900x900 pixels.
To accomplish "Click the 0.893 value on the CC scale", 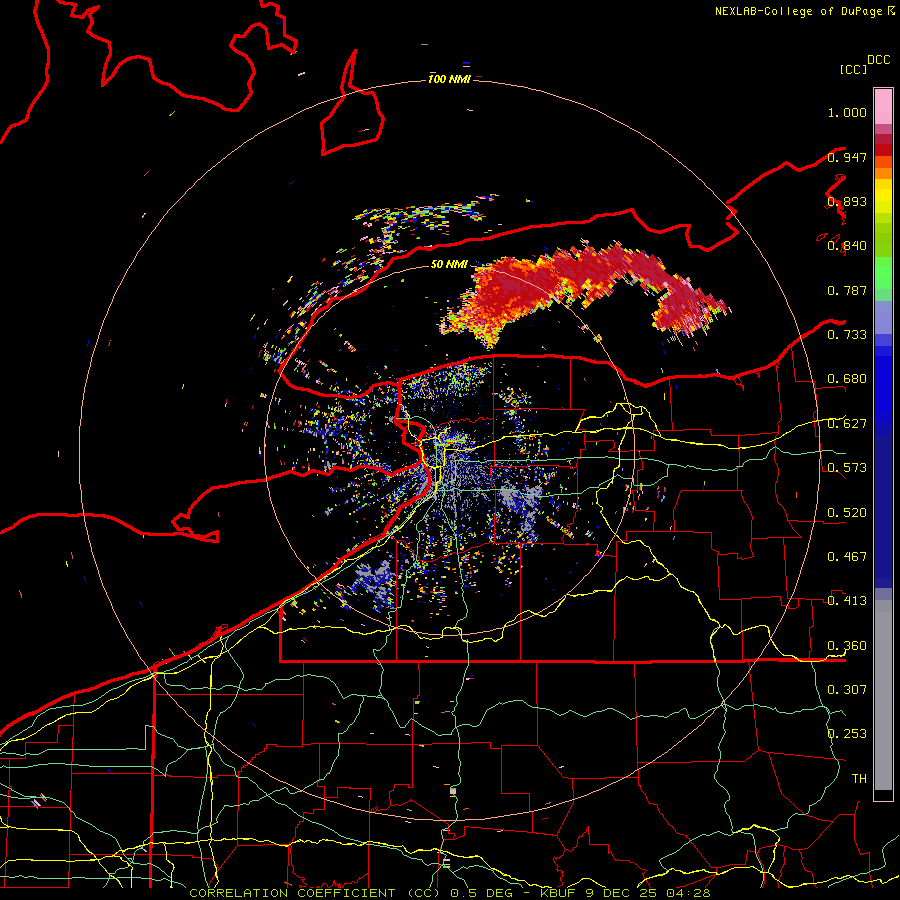I will [x=847, y=201].
